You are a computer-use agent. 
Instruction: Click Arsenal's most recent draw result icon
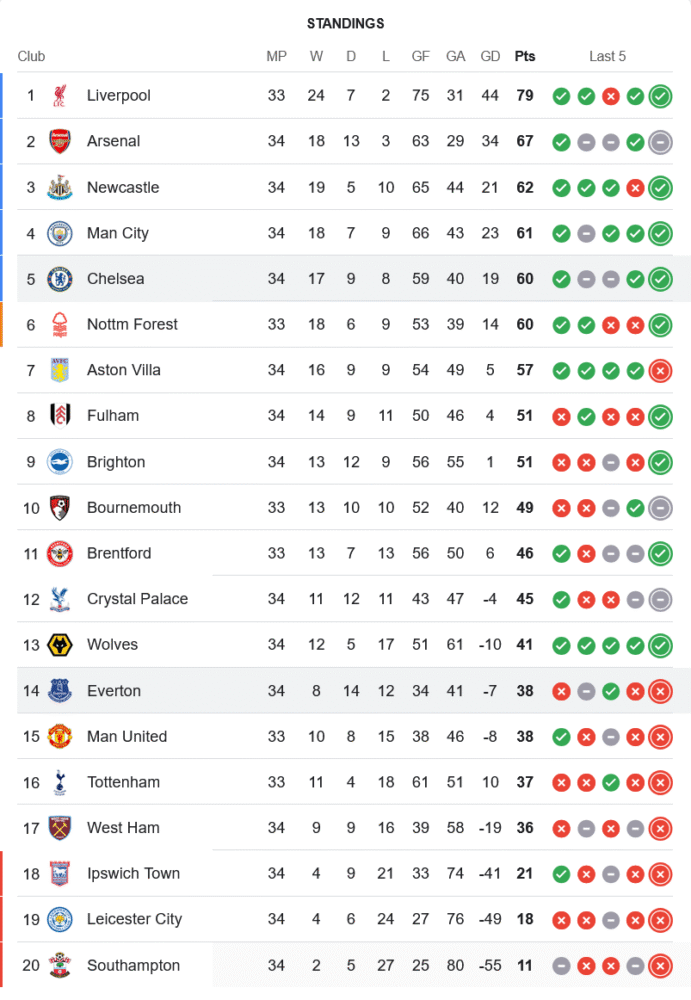click(659, 141)
